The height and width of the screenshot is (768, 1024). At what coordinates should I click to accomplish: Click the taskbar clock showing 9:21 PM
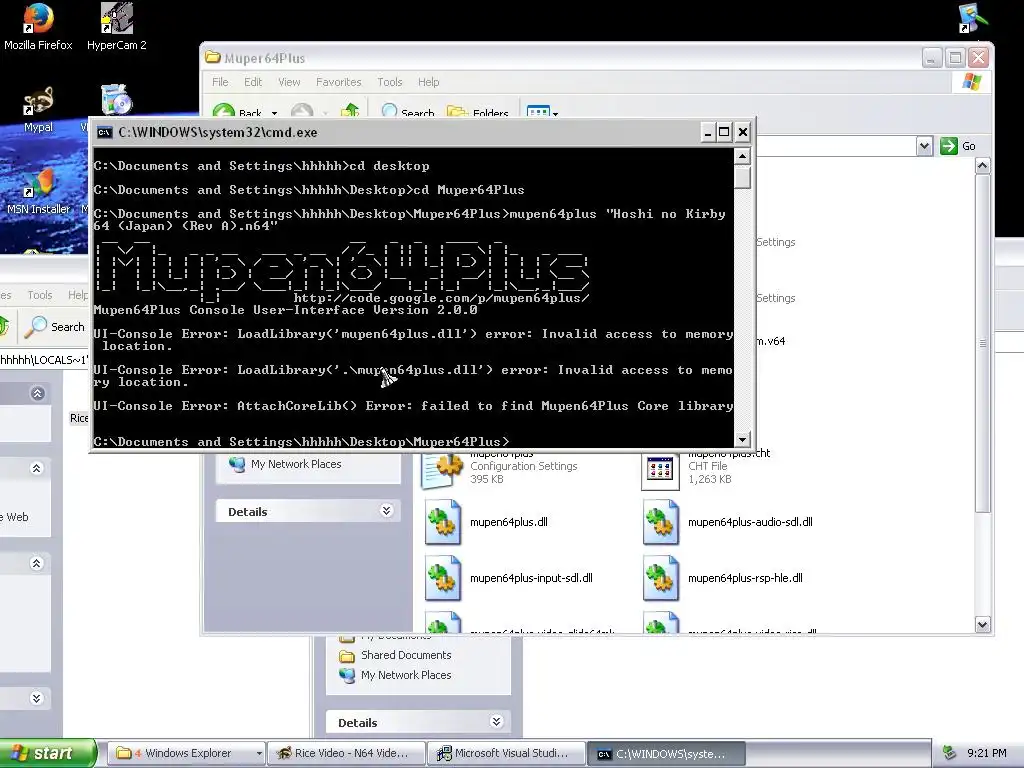[986, 753]
